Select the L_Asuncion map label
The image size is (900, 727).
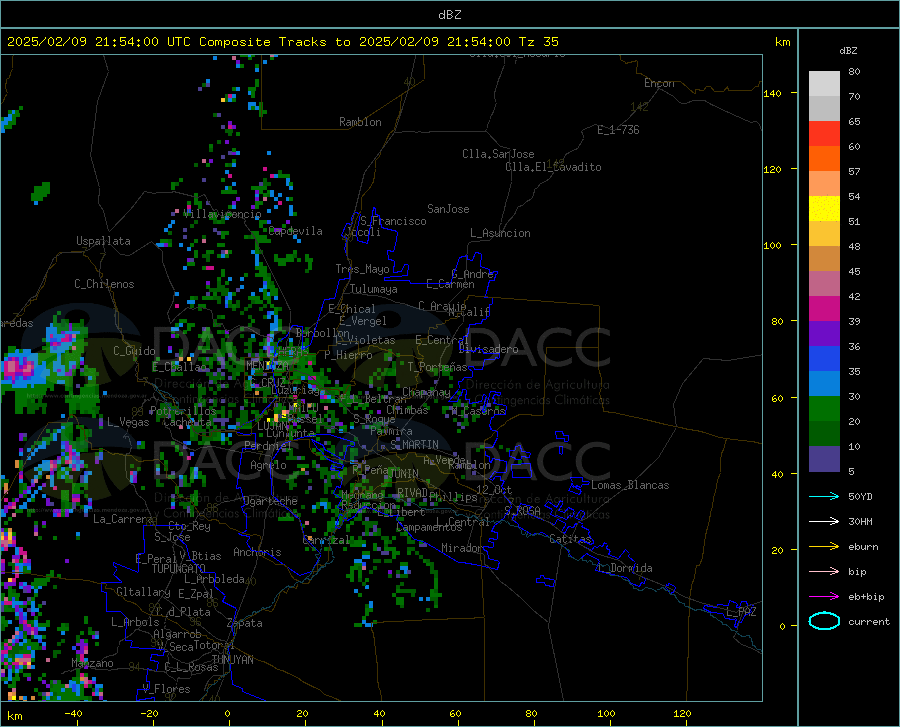pos(500,233)
